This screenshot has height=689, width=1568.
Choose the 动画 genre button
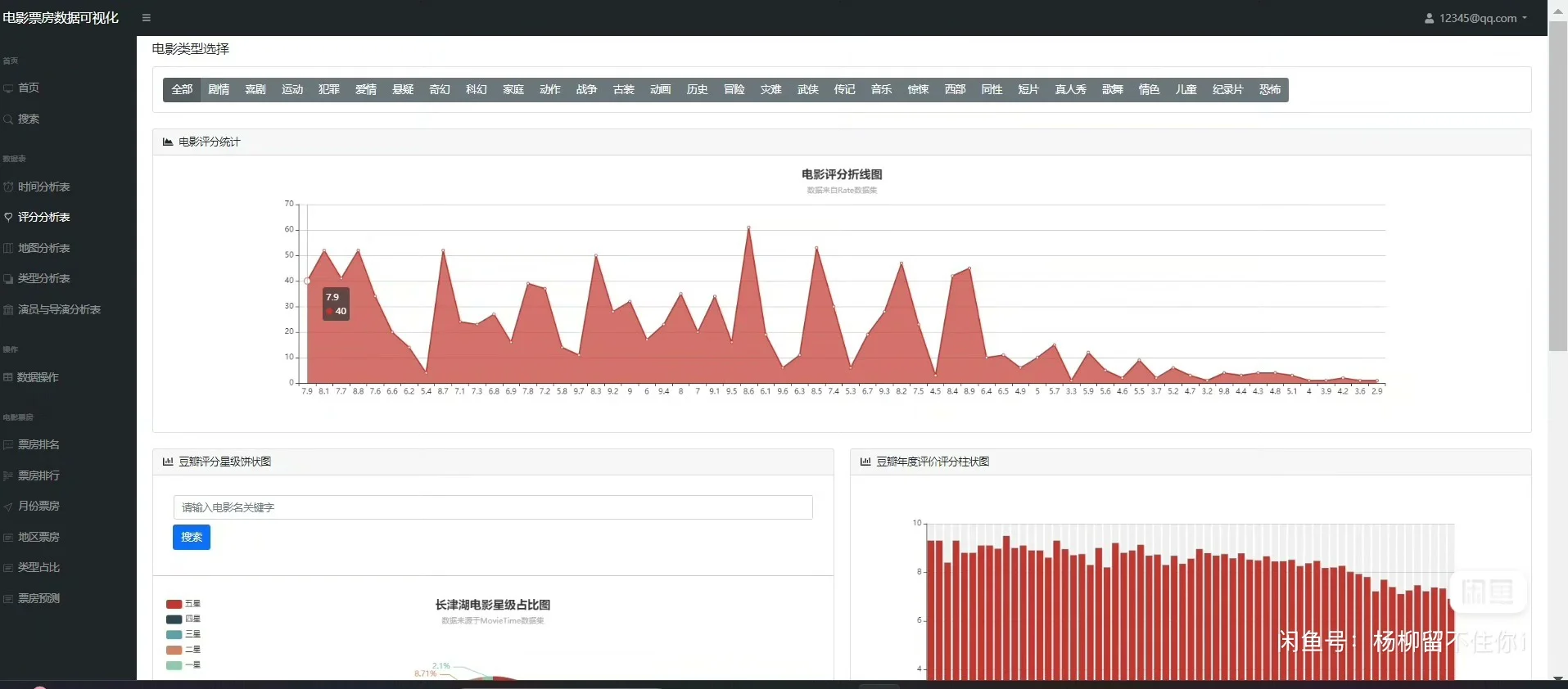661,89
